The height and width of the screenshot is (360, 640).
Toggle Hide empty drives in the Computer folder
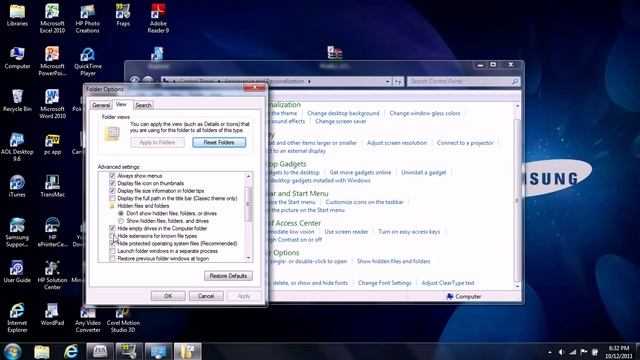[112, 229]
